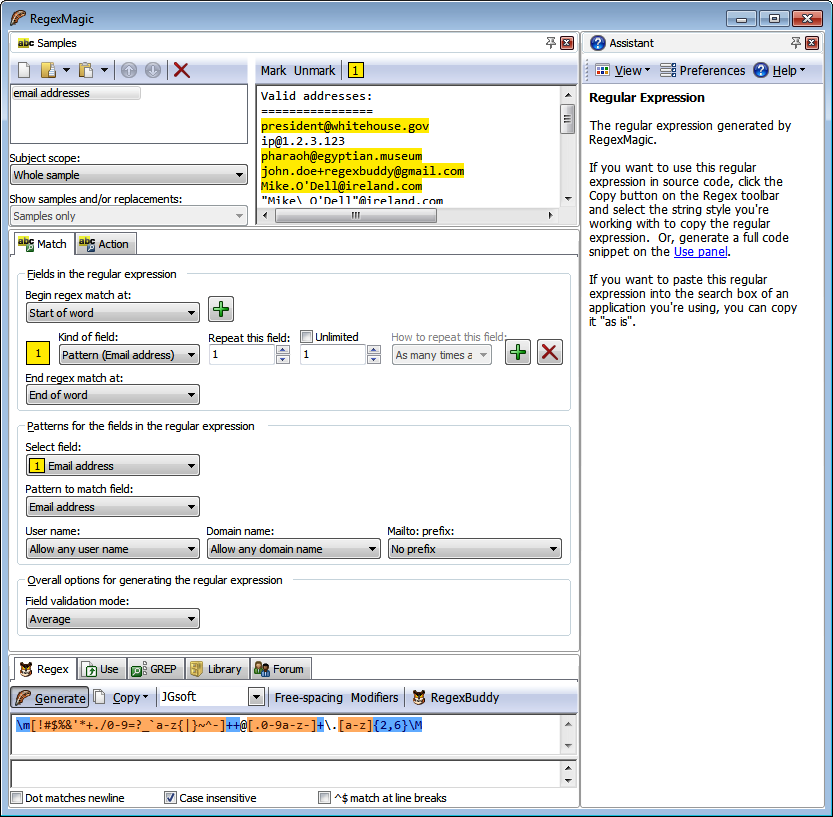Enable ^$ match at line breaks

click(x=324, y=798)
